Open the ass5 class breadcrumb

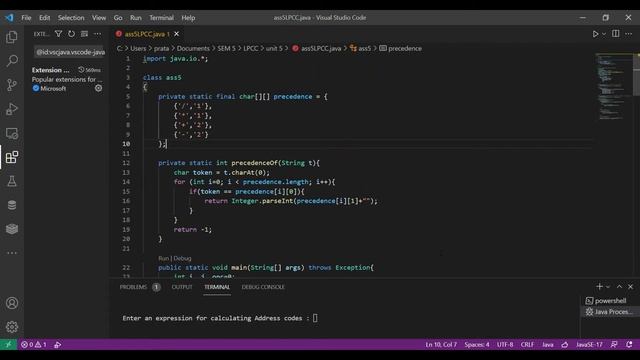(360, 48)
